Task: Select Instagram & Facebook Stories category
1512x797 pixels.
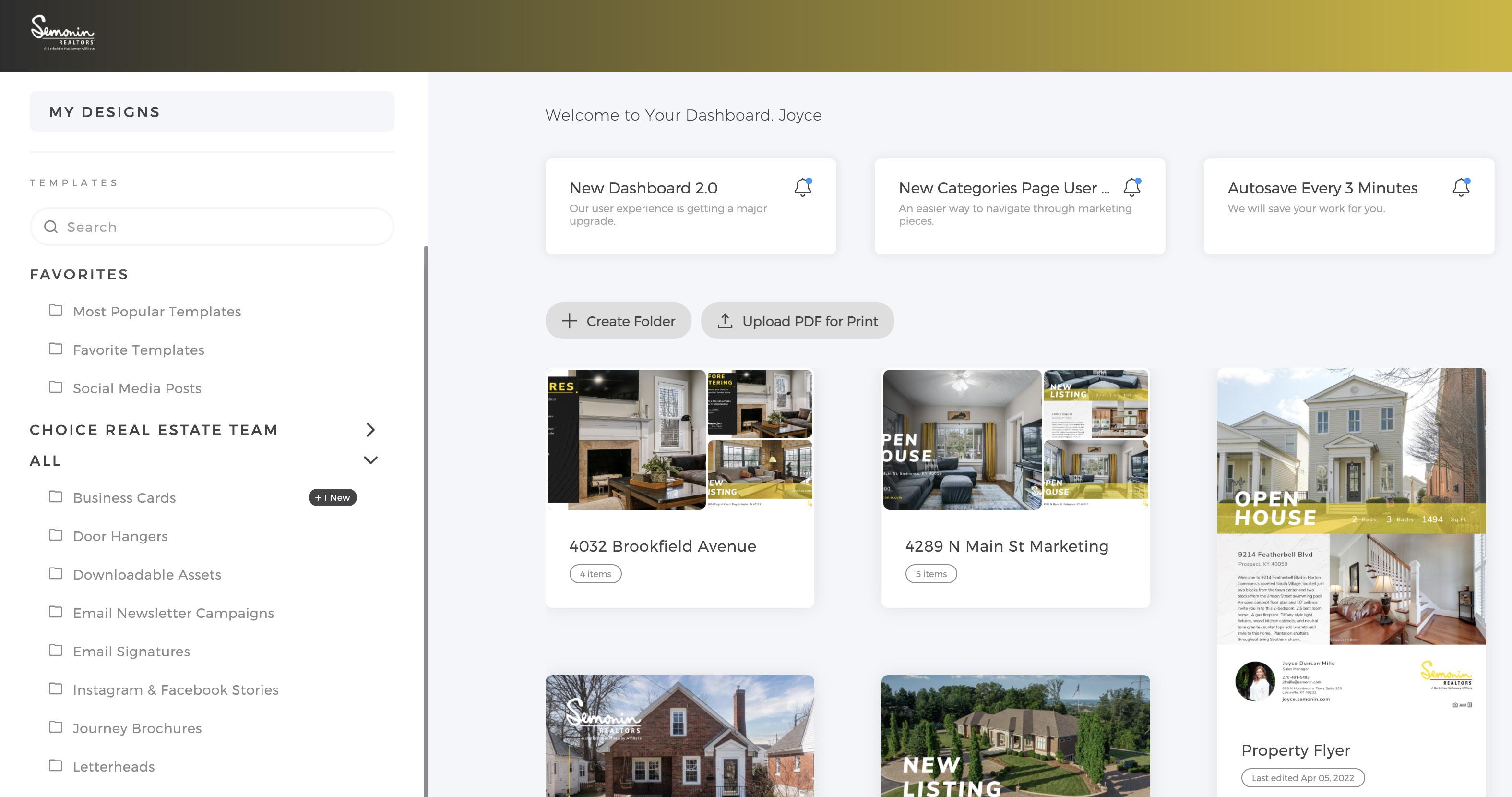Action: point(176,689)
